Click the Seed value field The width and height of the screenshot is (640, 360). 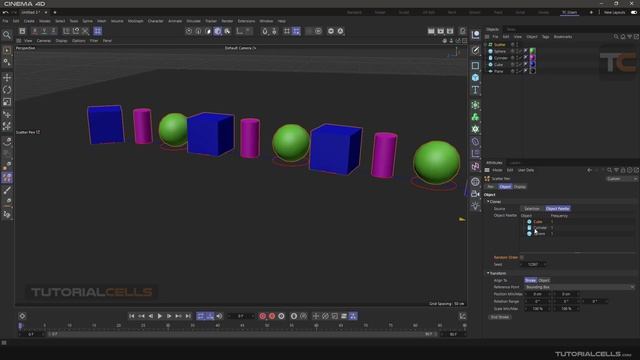[533, 264]
